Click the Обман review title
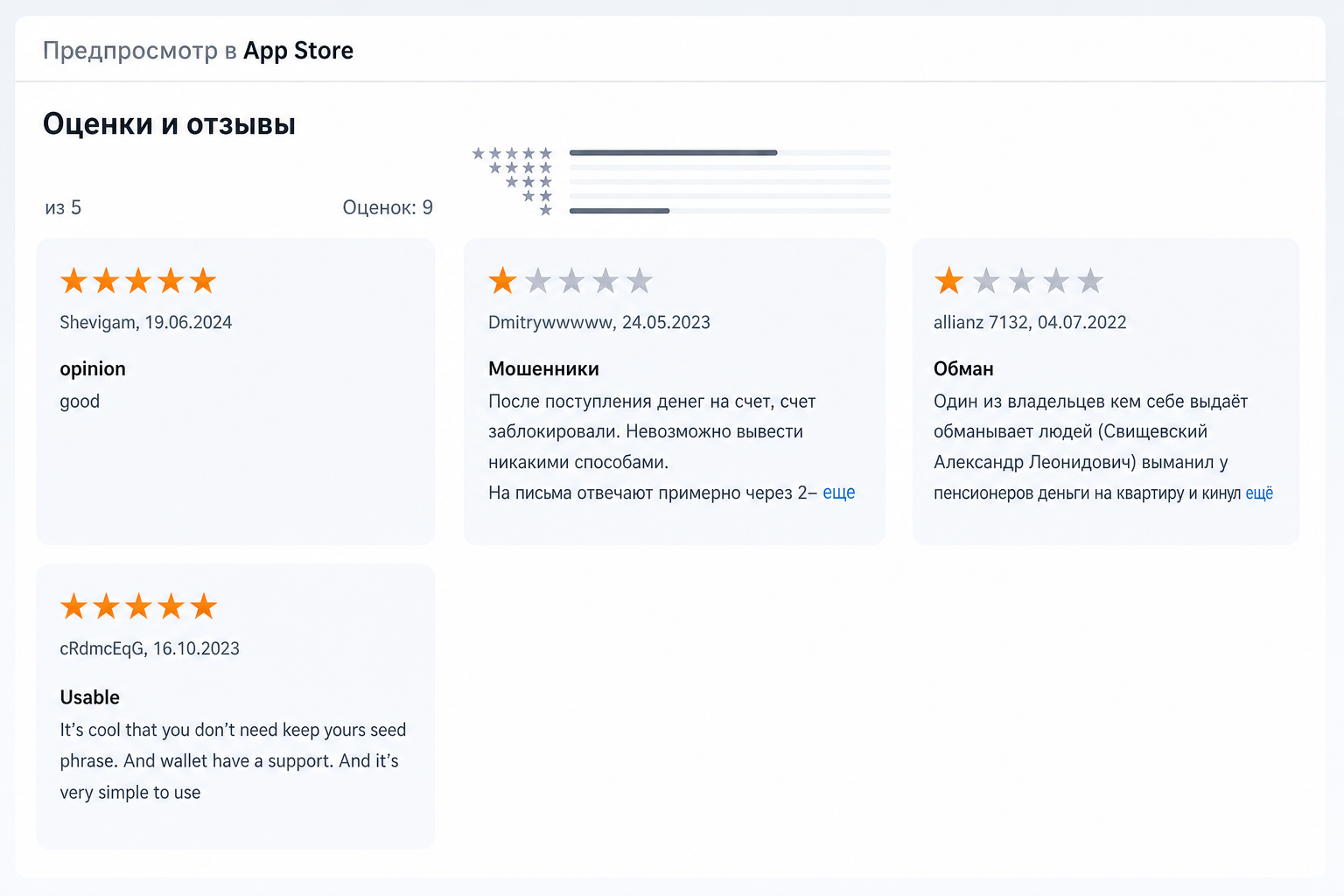Viewport: 1344px width, 896px height. point(963,369)
